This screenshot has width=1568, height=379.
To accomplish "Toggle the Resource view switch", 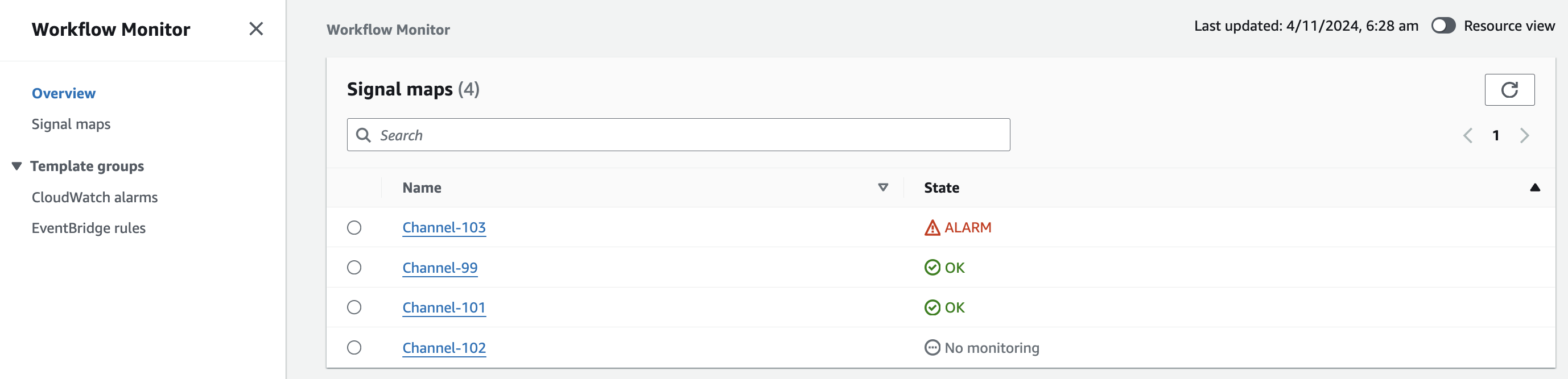I will tap(1443, 26).
